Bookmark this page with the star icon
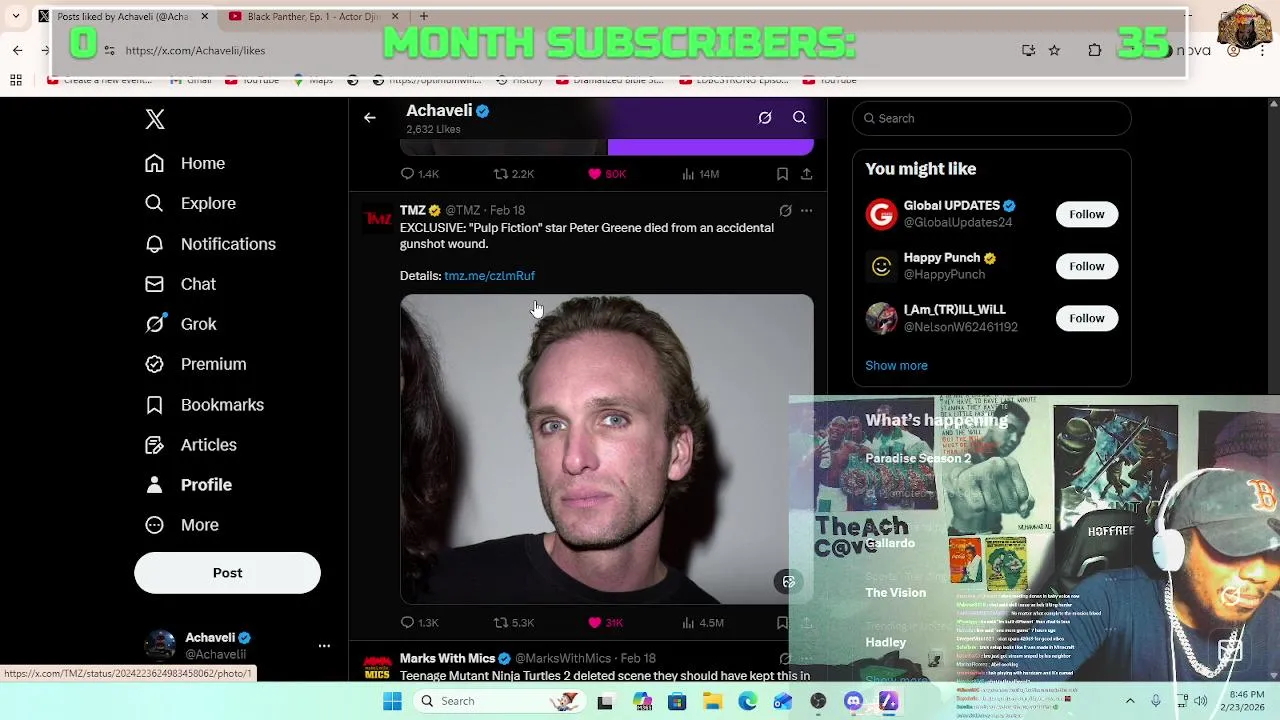The height and width of the screenshot is (720, 1280). coord(1054,50)
